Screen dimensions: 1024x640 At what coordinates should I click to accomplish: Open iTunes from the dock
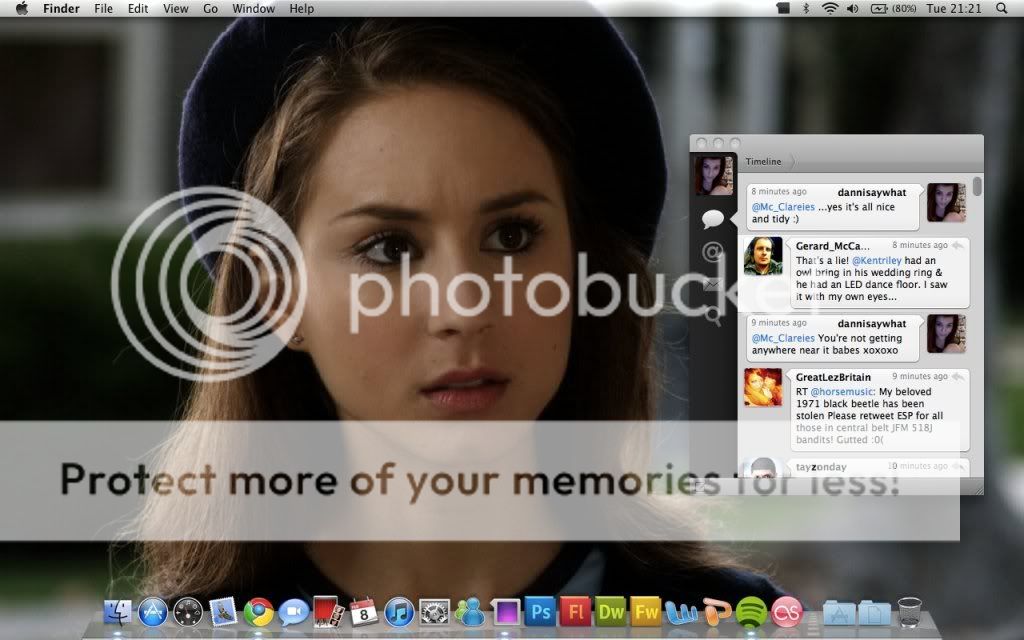click(x=399, y=610)
